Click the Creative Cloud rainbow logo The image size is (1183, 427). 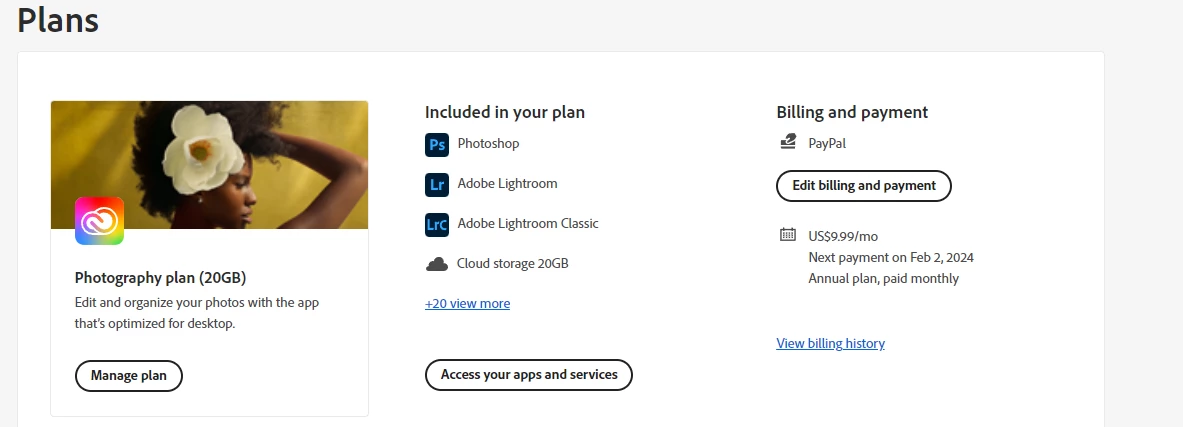tap(99, 220)
